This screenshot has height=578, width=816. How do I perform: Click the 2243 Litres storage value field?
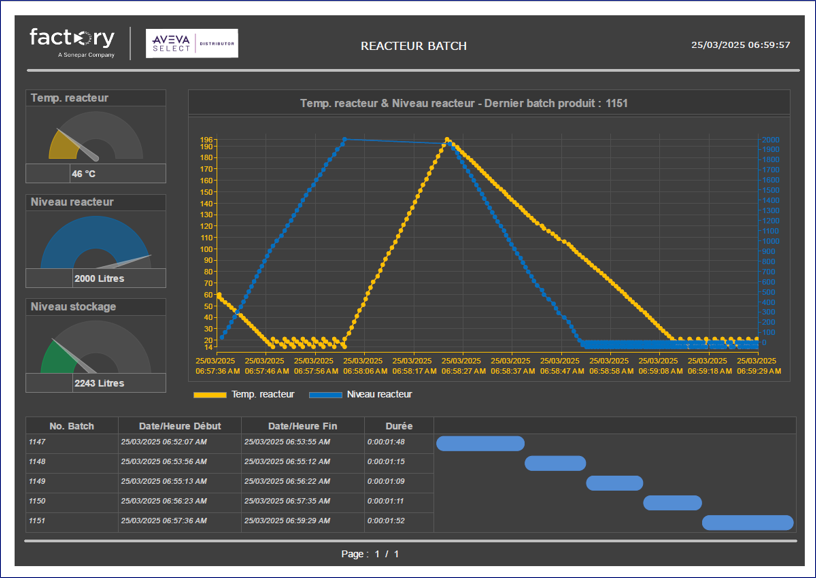(x=98, y=383)
